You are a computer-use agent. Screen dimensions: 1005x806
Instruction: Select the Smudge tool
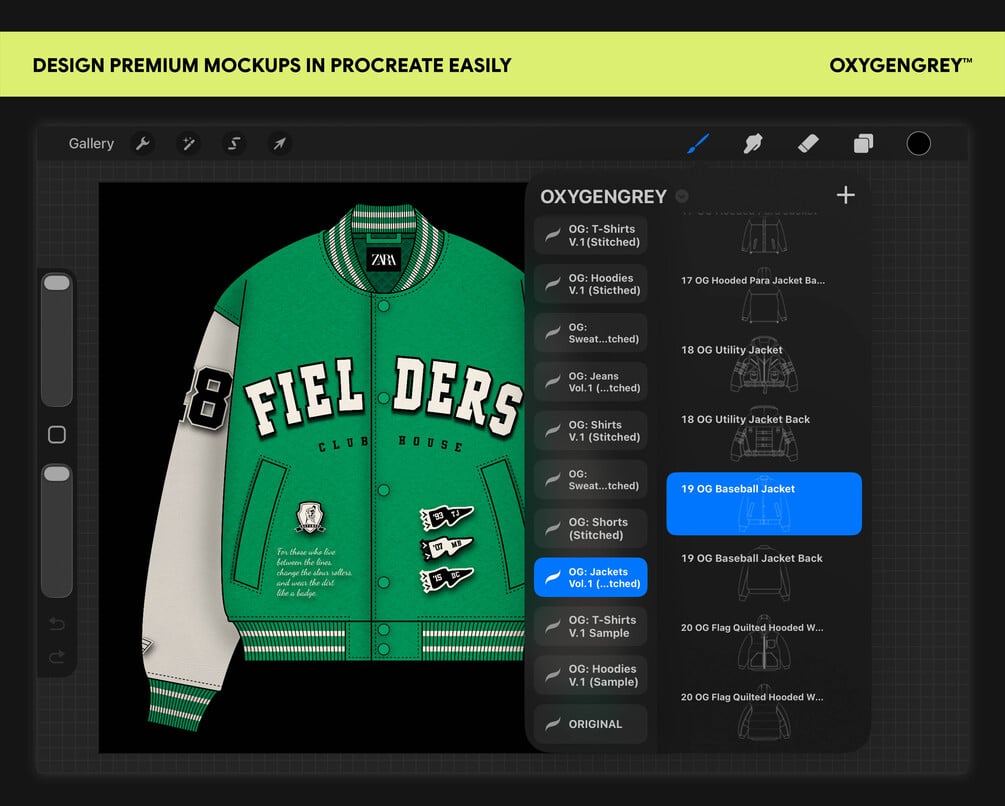coord(752,144)
